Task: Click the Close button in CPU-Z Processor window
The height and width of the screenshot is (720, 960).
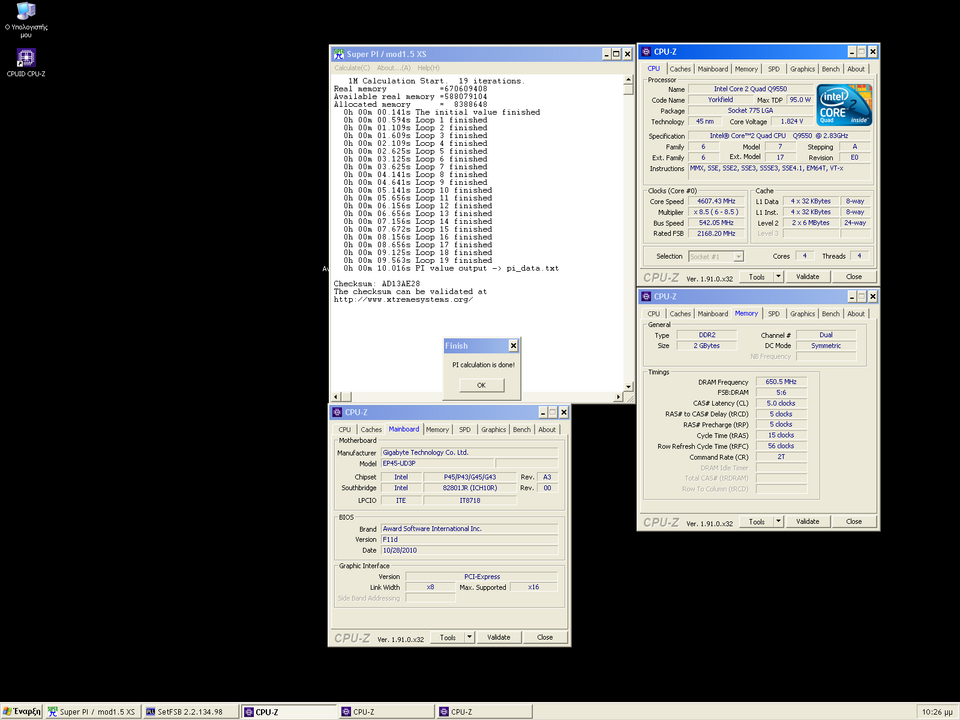Action: [854, 277]
